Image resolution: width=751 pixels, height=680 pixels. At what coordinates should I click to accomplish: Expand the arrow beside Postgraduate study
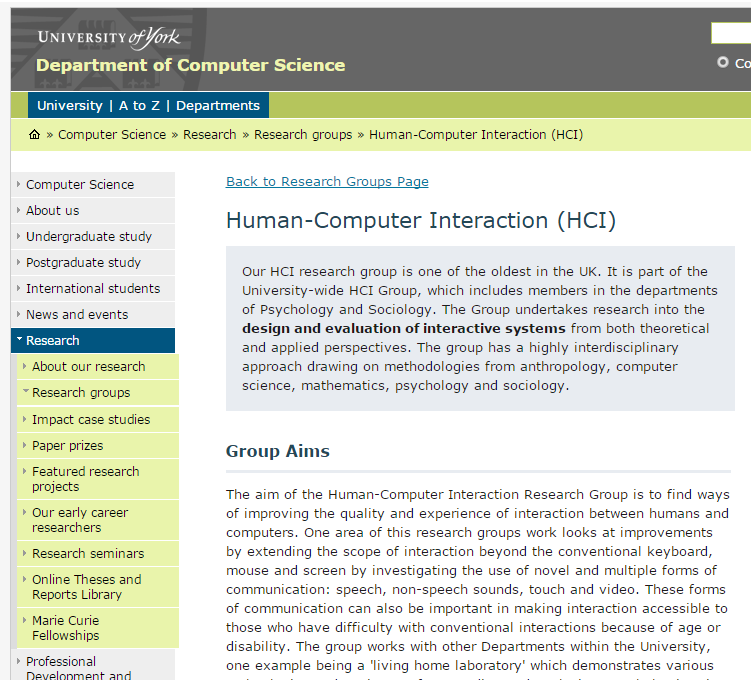[x=18, y=262]
